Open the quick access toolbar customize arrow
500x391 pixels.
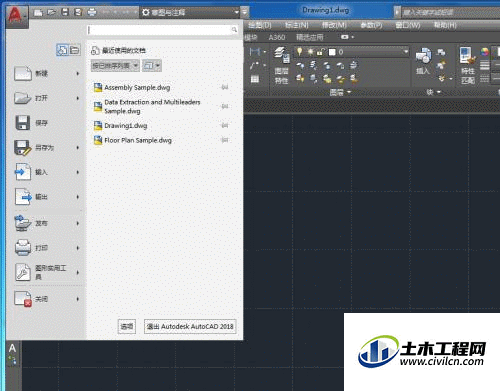tap(245, 13)
